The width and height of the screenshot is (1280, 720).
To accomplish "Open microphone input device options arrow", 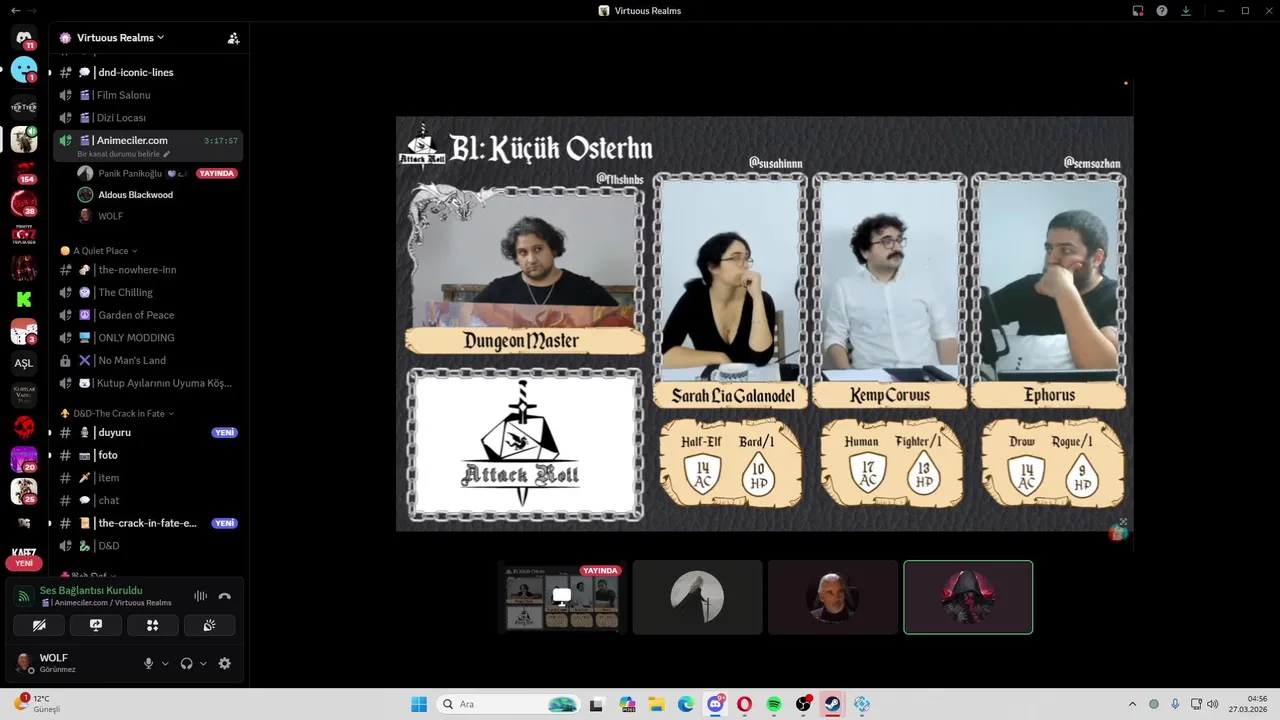I will 165,663.
